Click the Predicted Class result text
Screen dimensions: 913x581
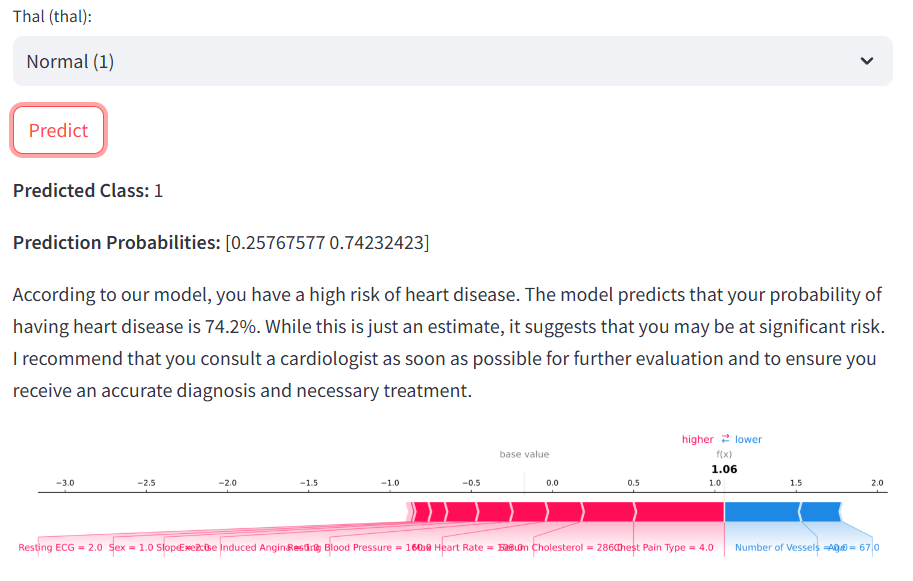[88, 190]
